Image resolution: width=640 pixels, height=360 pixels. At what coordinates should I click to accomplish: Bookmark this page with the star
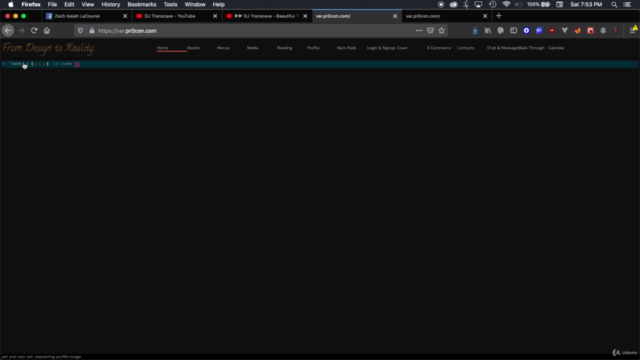442,31
